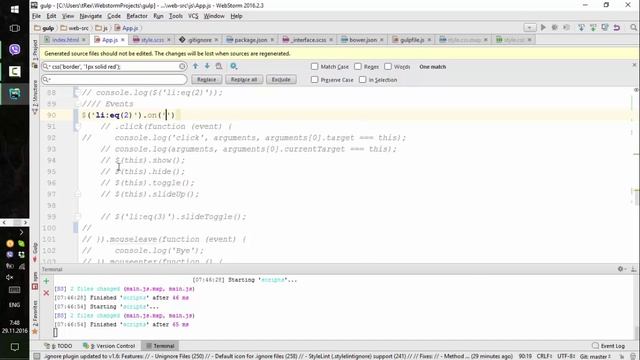The height and width of the screenshot is (360, 640).
Task: Open the run configuration dropdown
Action: (529, 27)
